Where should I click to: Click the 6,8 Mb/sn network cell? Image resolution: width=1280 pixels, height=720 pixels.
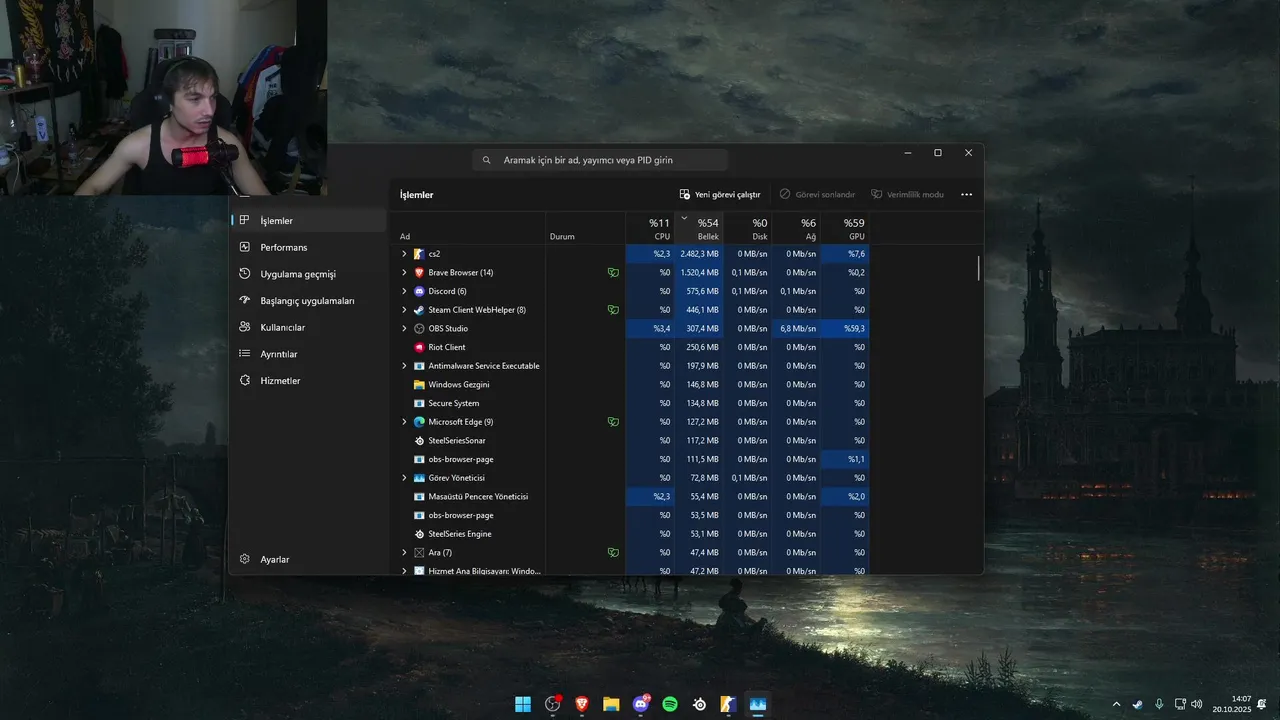pyautogui.click(x=796, y=328)
